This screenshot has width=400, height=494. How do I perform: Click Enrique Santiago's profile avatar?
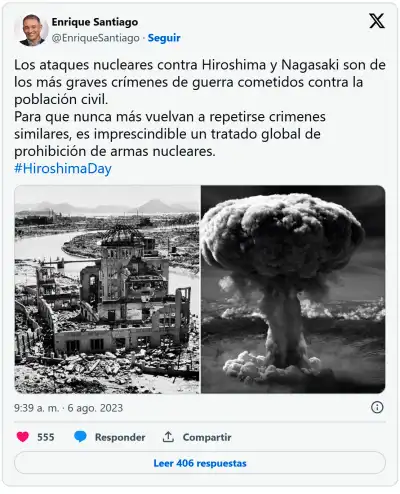tap(32, 30)
